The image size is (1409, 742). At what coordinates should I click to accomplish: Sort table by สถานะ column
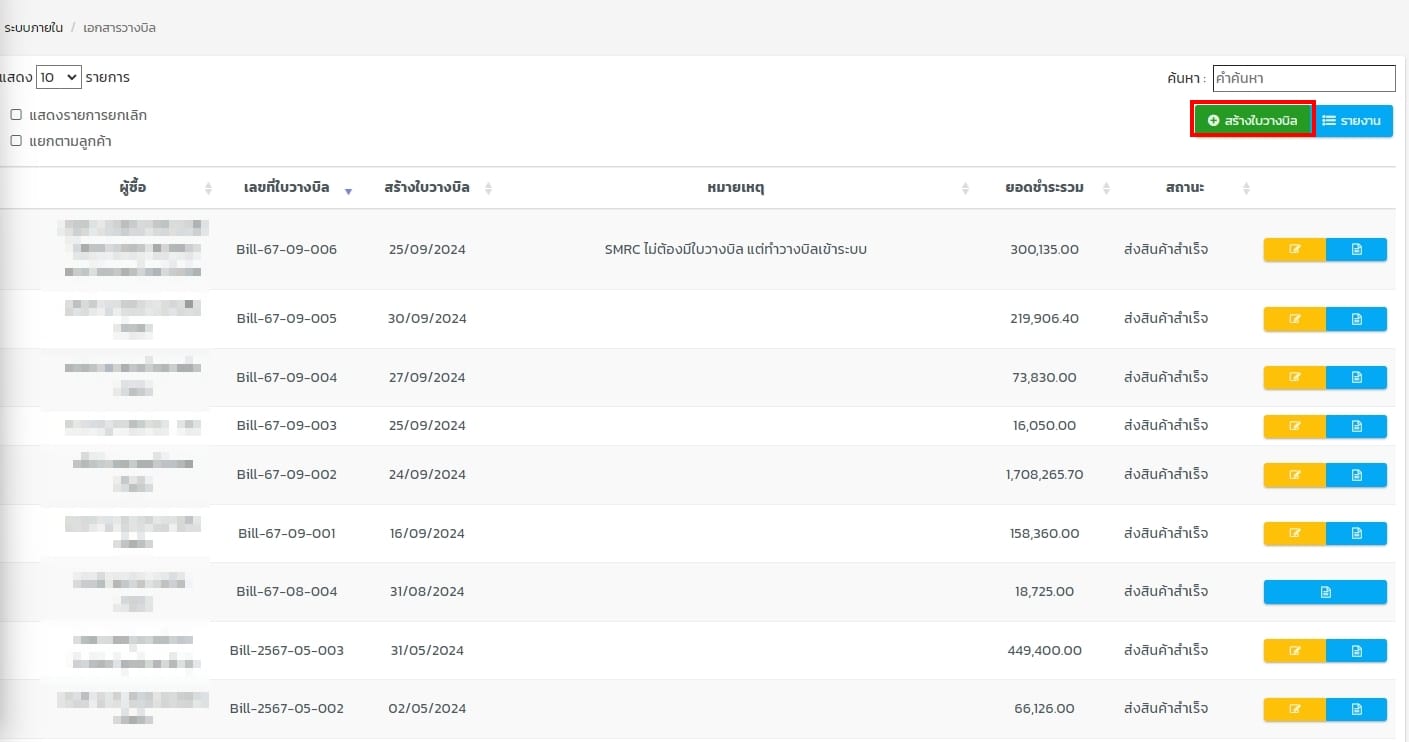click(x=1184, y=188)
